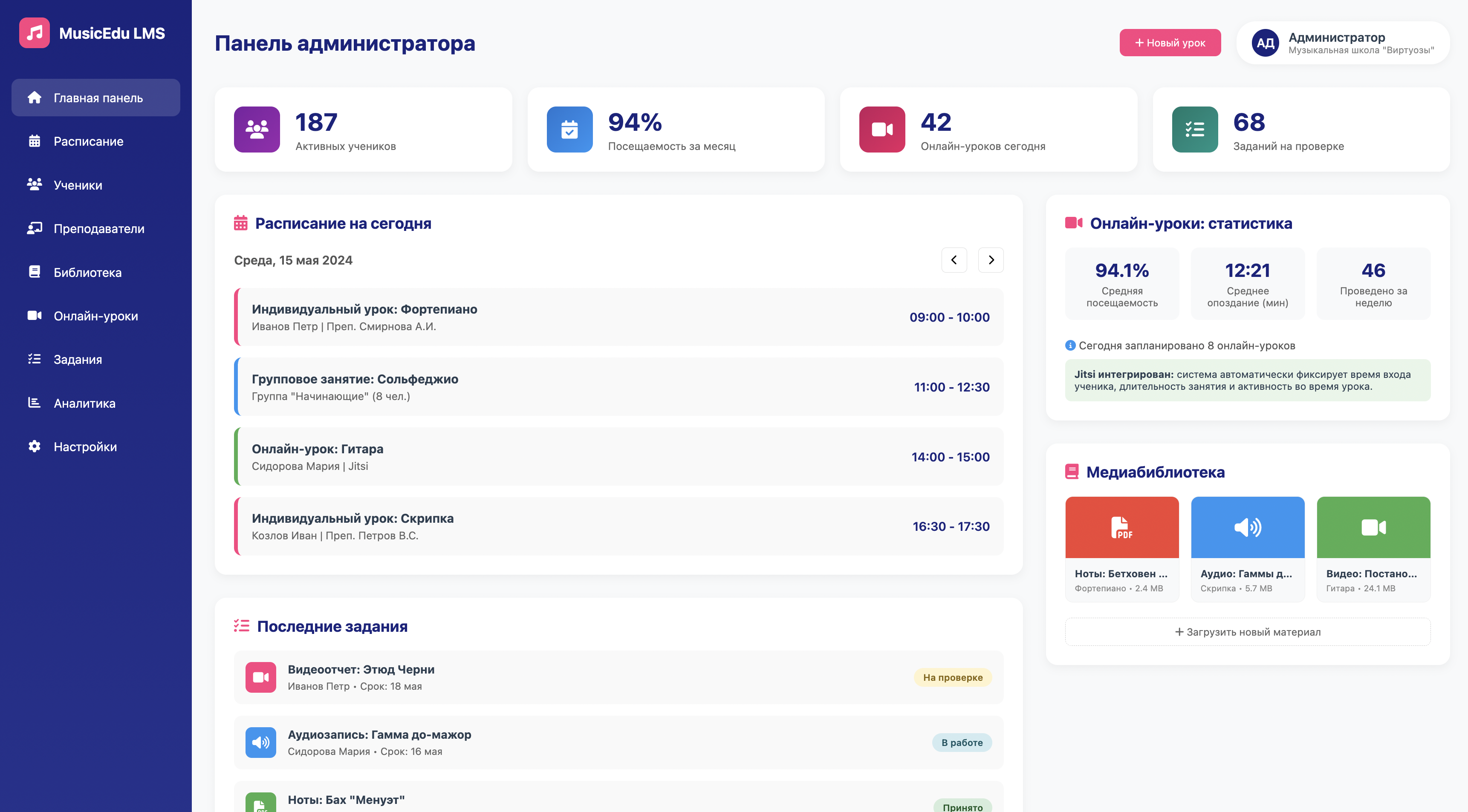
Task: Click the book icon in Медиабиблиотека heading
Action: click(x=1072, y=472)
